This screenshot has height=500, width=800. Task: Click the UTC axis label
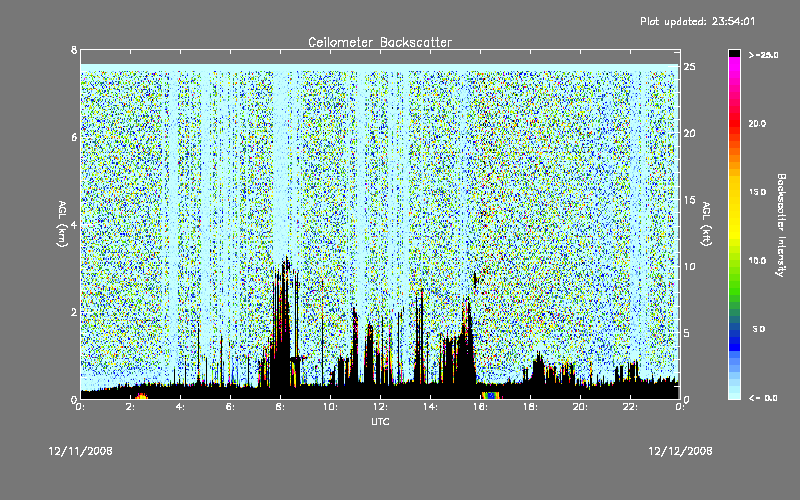(380, 421)
